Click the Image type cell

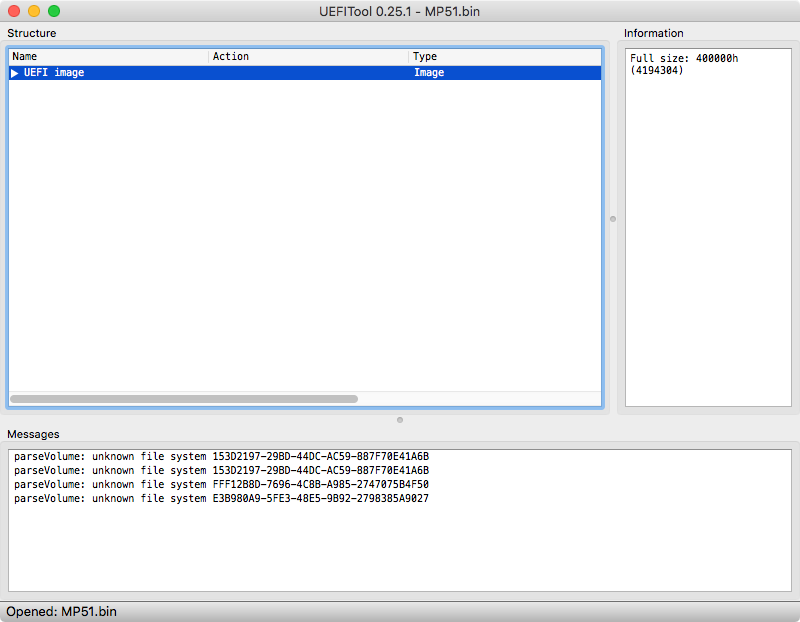pyautogui.click(x=429, y=72)
